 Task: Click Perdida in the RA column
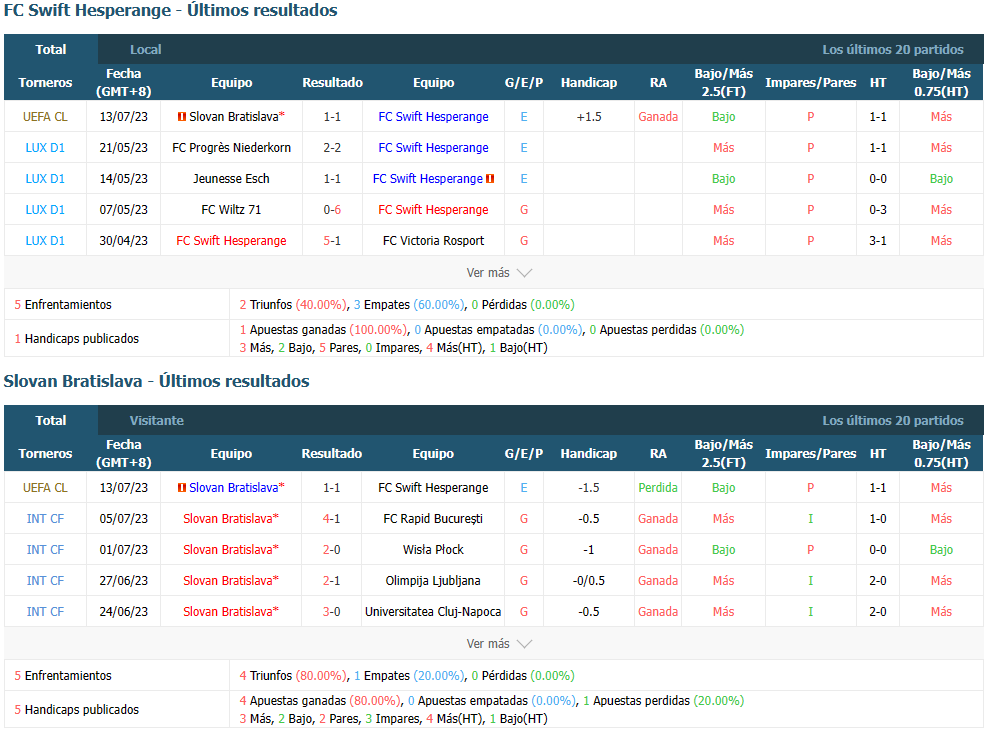click(658, 488)
